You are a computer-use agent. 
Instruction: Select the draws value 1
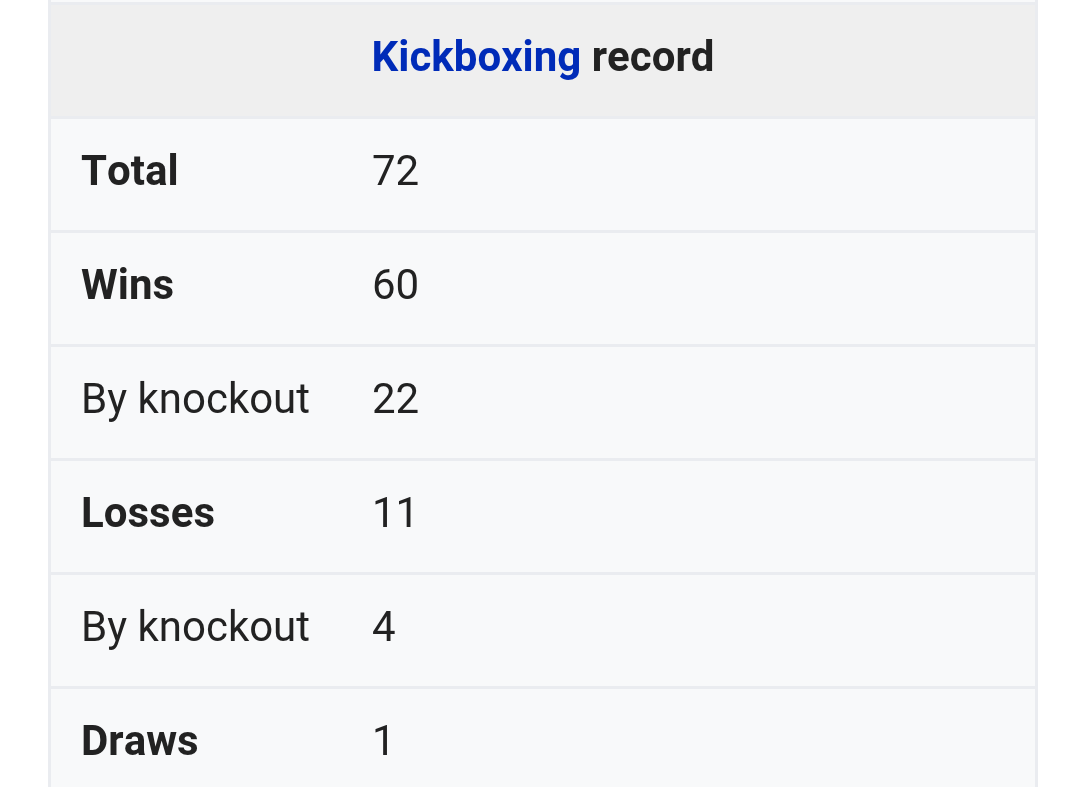pyautogui.click(x=383, y=741)
